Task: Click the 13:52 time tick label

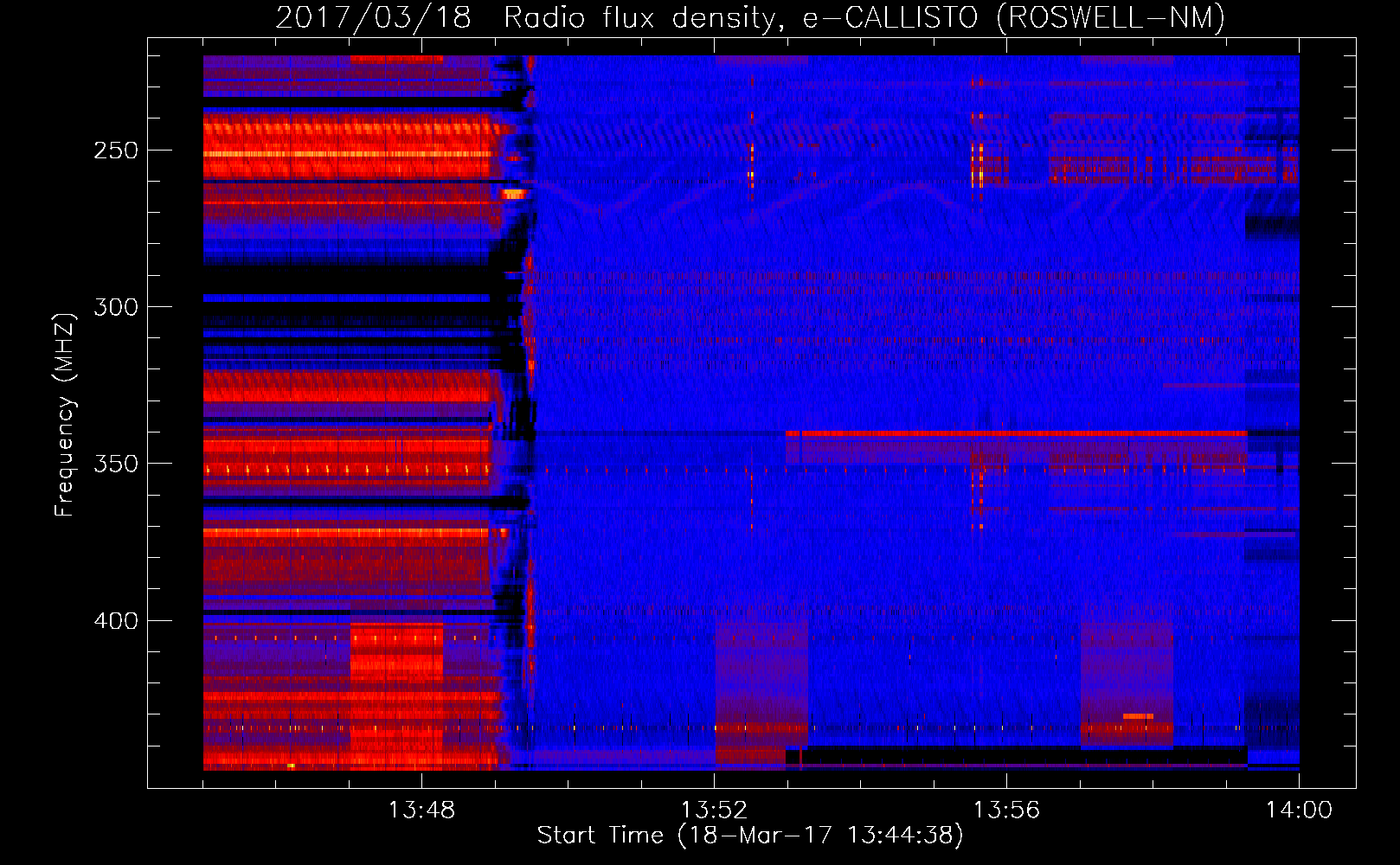Action: (x=714, y=811)
